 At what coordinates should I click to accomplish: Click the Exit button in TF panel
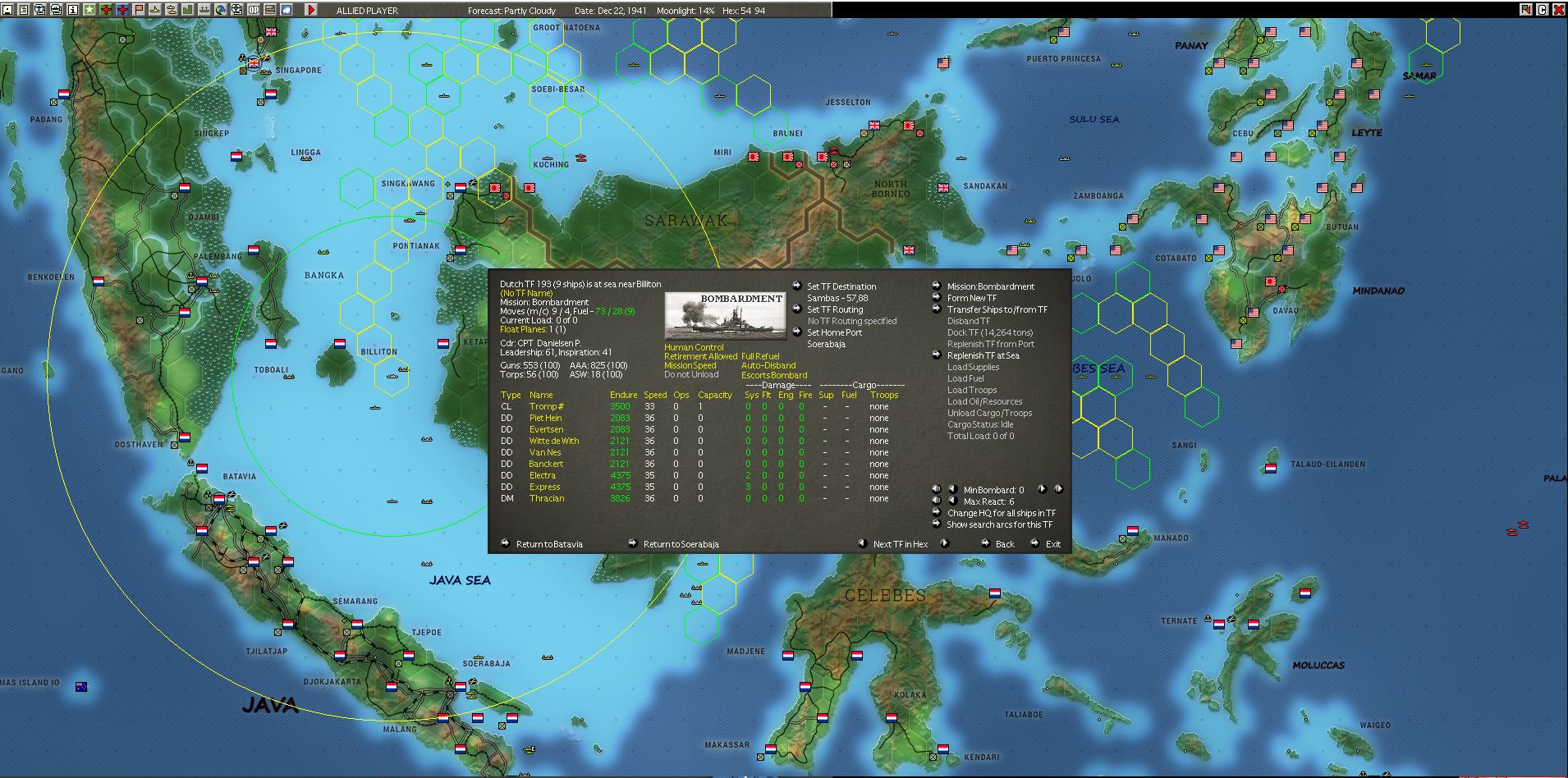click(1053, 544)
